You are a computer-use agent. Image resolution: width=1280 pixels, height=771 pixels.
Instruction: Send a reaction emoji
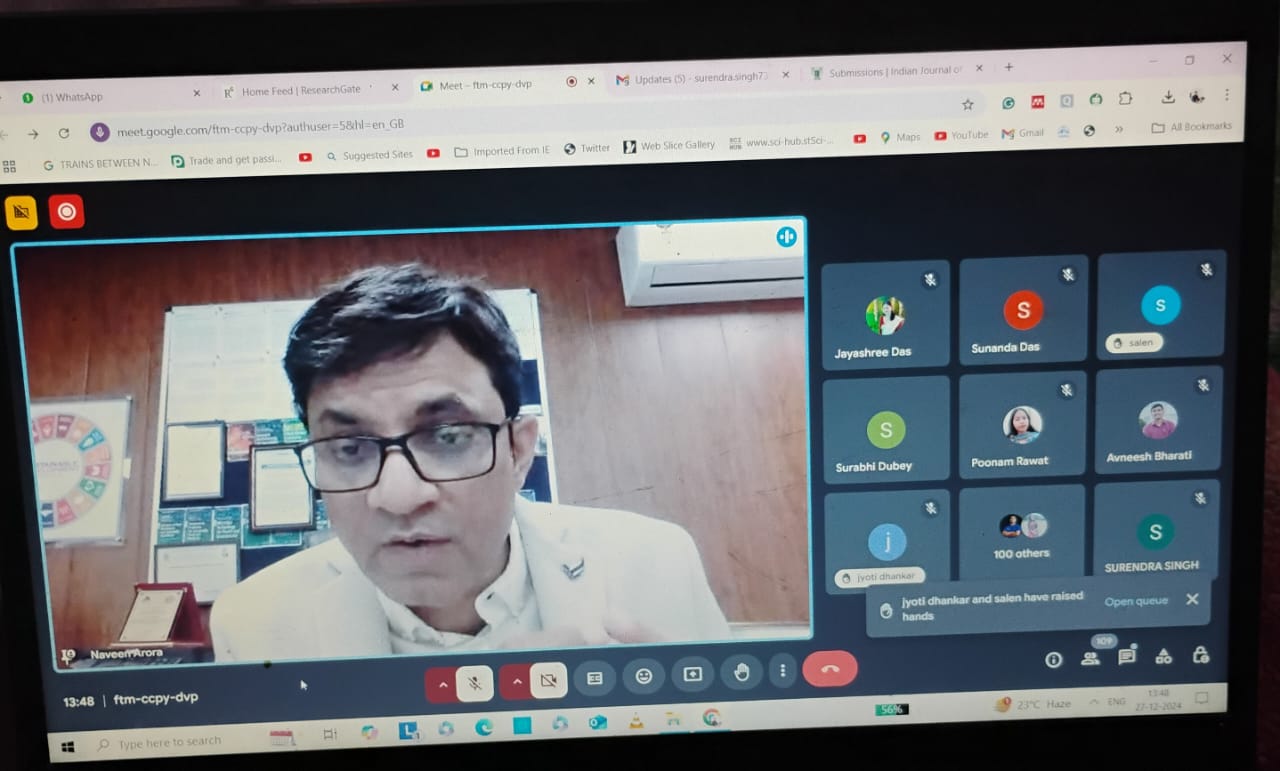[x=644, y=676]
